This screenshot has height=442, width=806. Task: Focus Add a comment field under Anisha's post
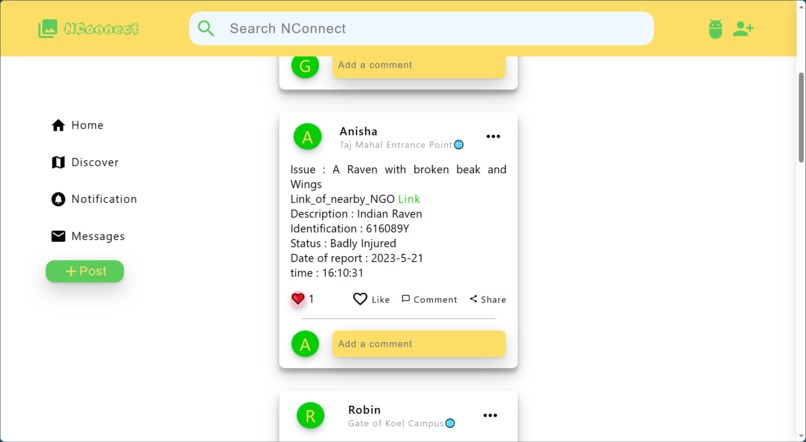(419, 344)
